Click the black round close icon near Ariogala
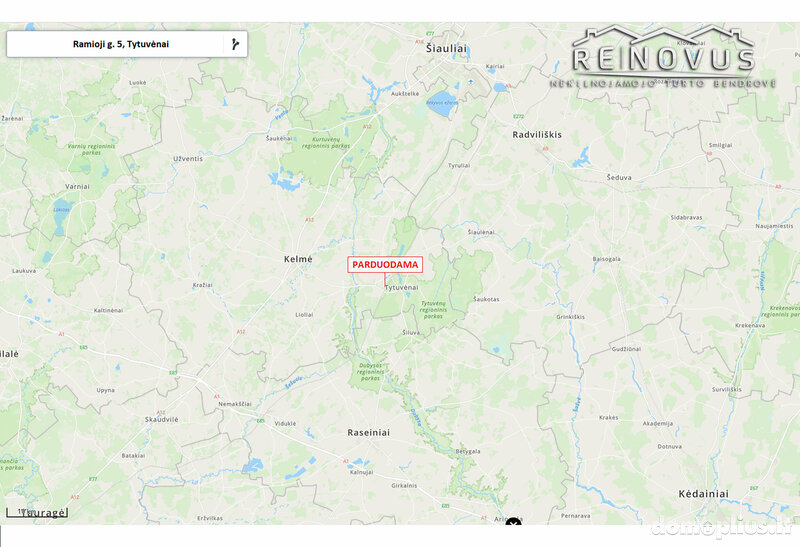This screenshot has height=547, width=800. tap(513, 523)
